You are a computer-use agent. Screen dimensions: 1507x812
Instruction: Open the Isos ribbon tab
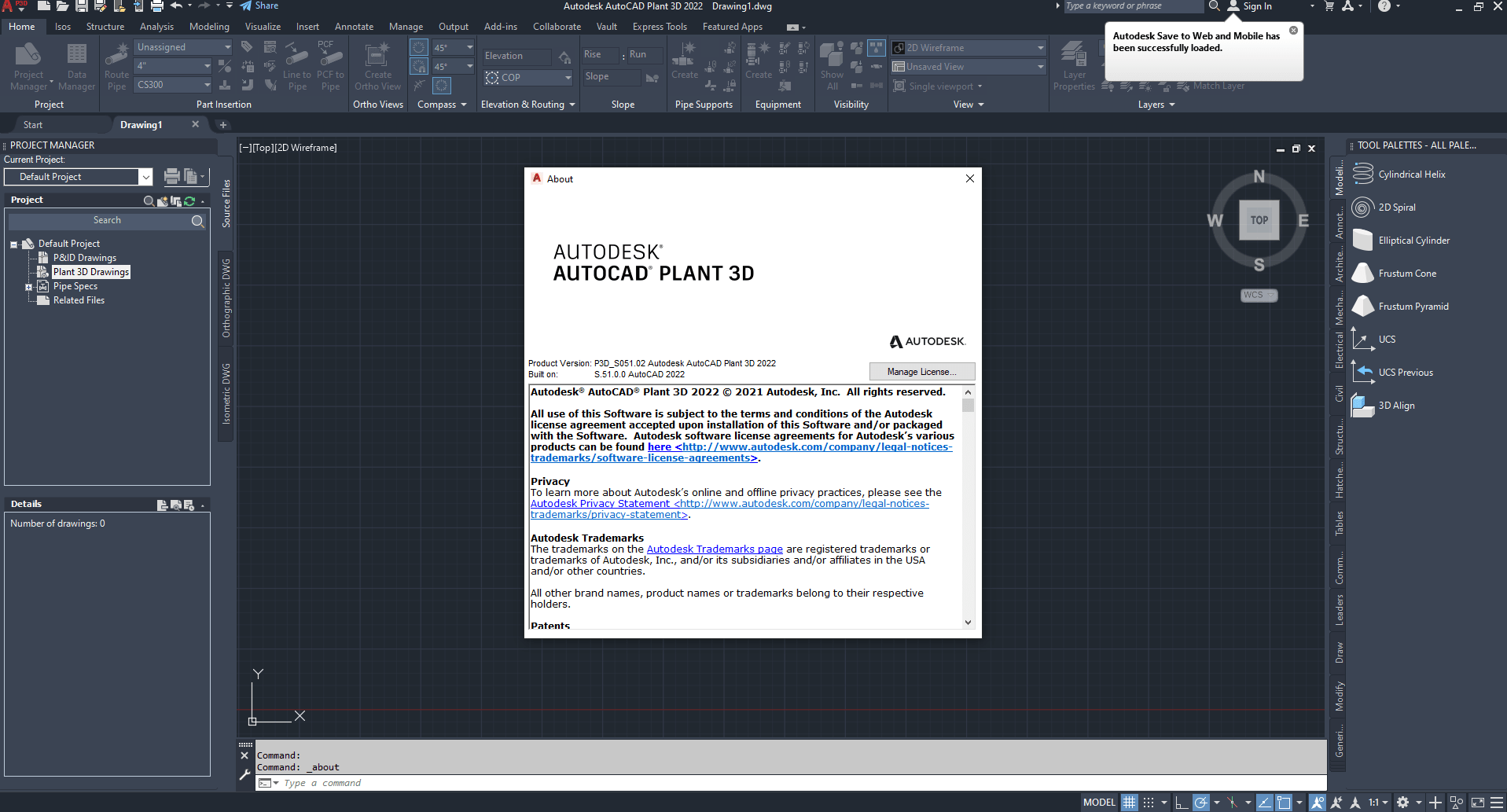pos(63,27)
